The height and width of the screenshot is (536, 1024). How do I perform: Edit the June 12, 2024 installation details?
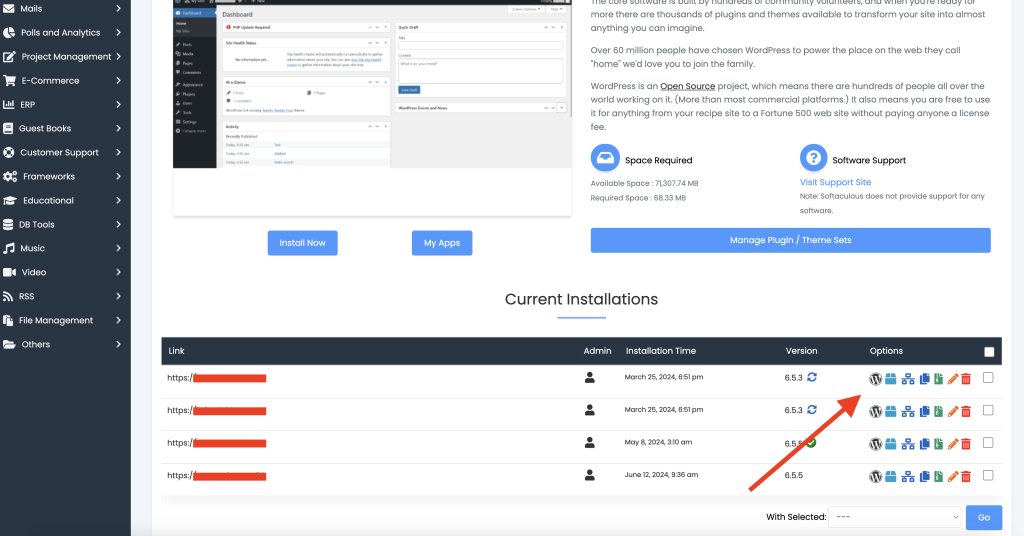953,477
